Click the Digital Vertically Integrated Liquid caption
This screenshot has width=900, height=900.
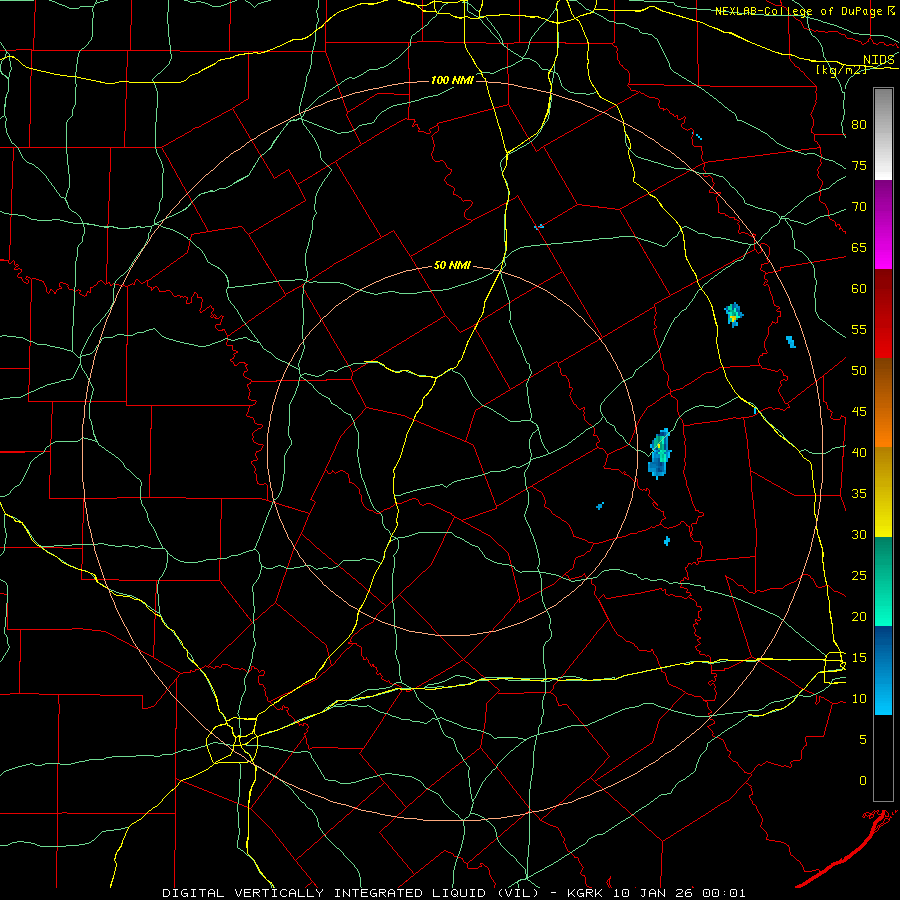point(350,893)
